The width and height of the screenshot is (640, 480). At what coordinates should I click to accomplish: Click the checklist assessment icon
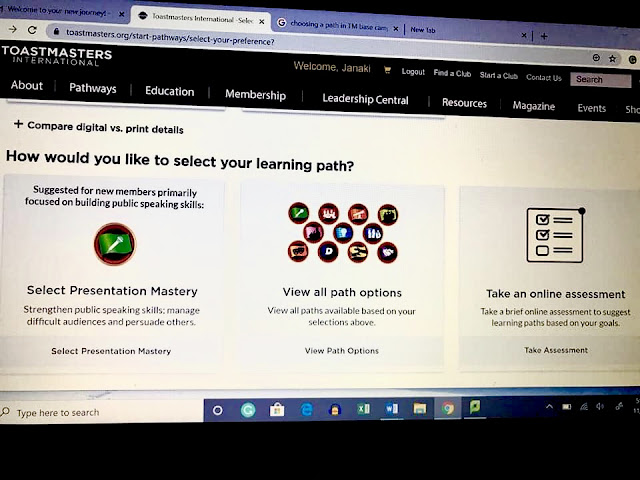coord(556,235)
